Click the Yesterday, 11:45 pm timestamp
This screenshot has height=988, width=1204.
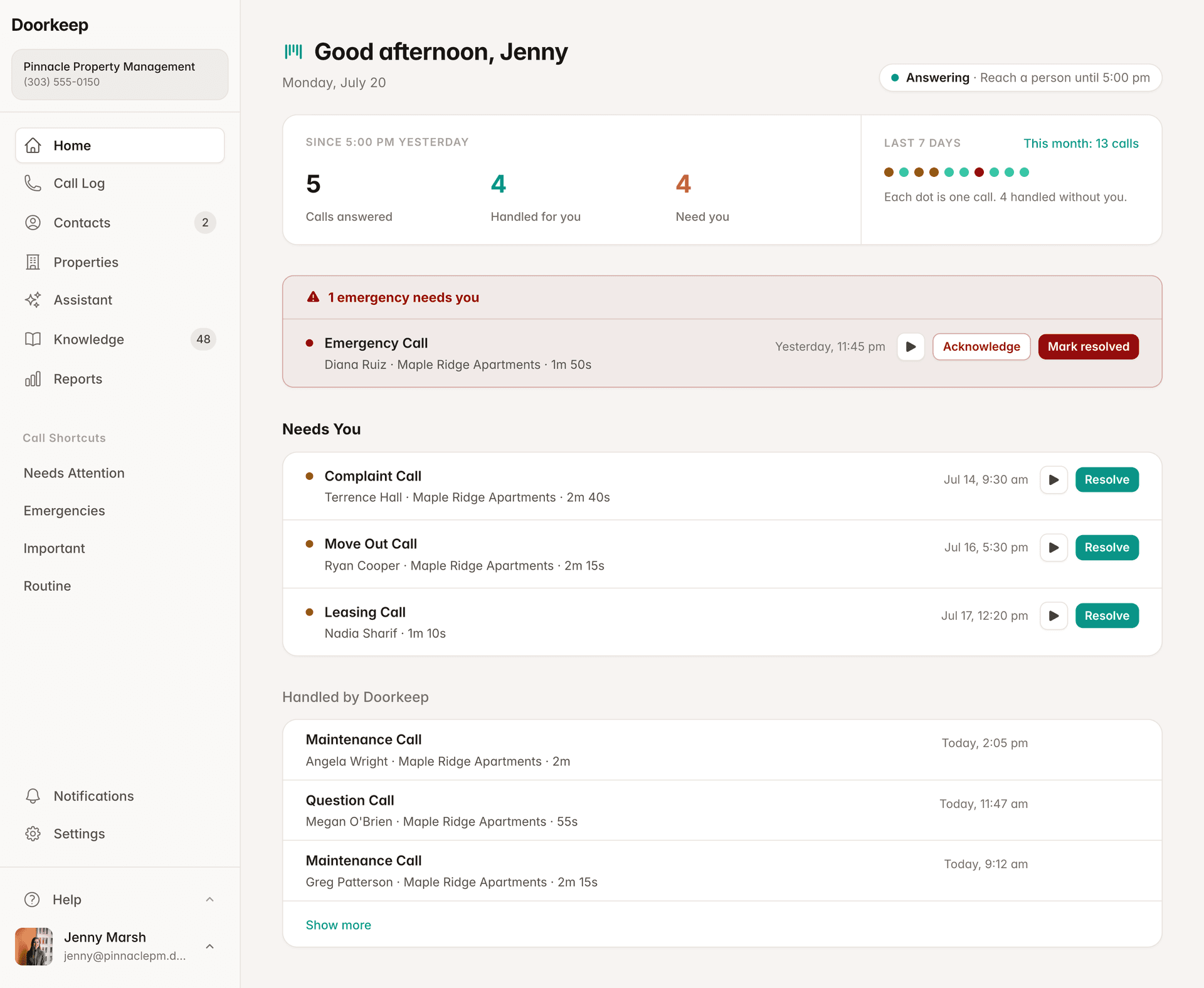(x=830, y=347)
